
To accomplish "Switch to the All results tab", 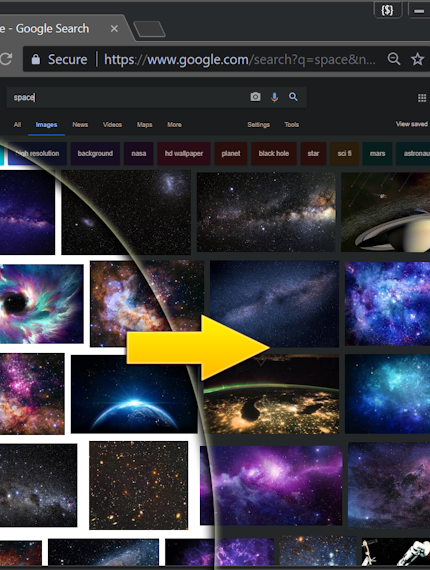I will pos(17,125).
